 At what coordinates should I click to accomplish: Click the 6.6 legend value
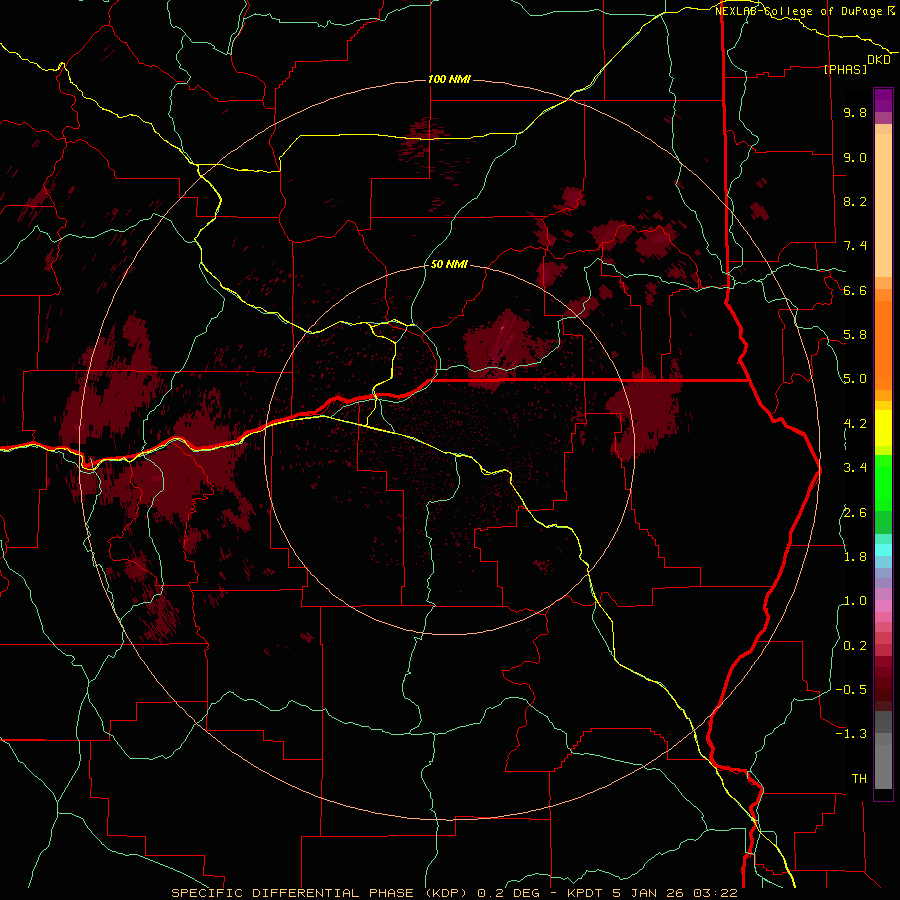(x=855, y=290)
